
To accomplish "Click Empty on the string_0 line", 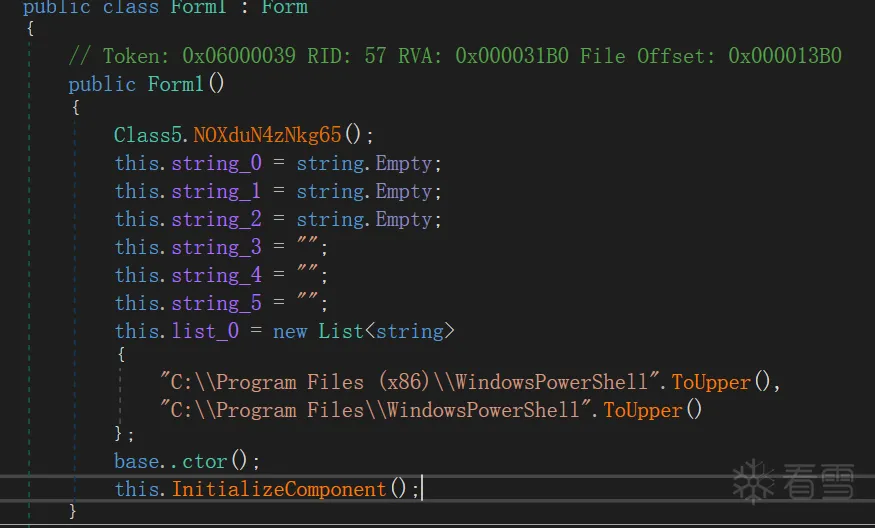I will (403, 164).
